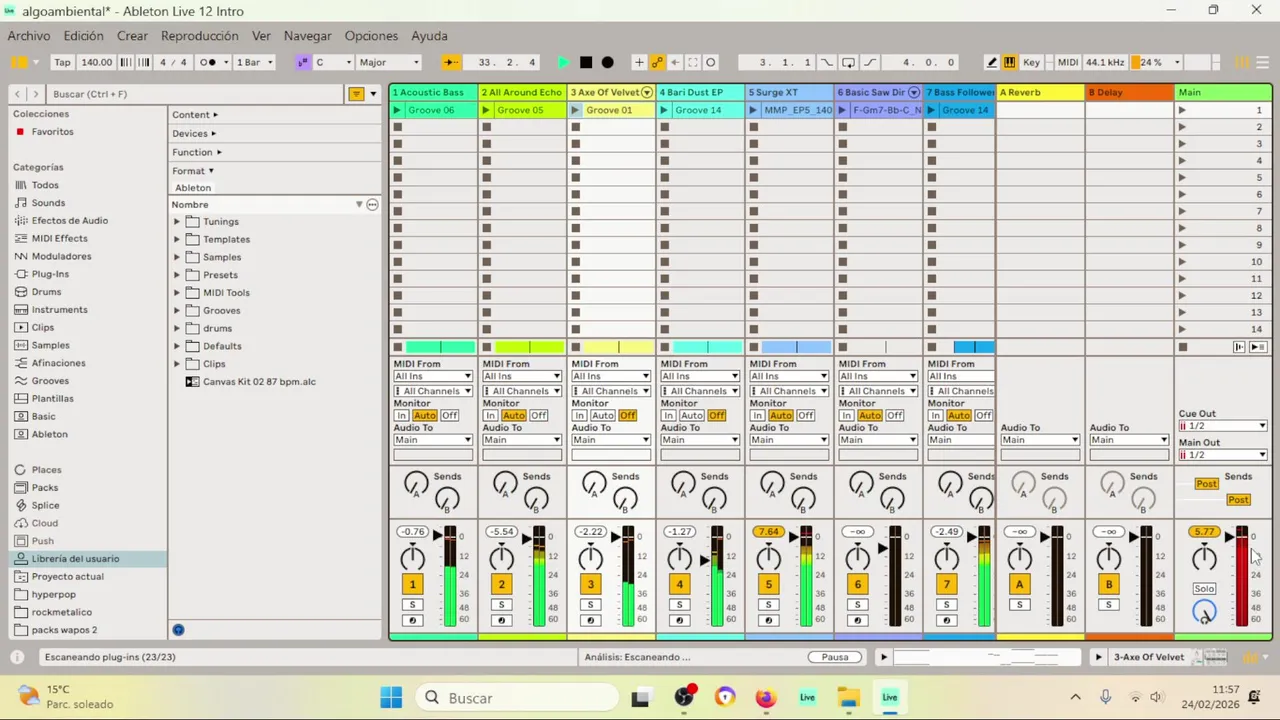The image size is (1280, 720).
Task: Toggle the metronome button
Action: pos(209,62)
